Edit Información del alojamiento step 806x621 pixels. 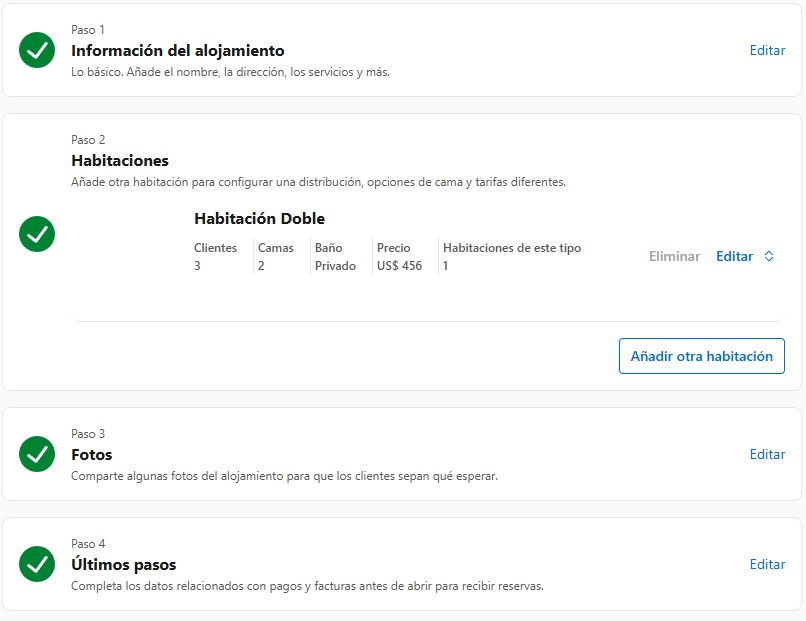[x=767, y=50]
